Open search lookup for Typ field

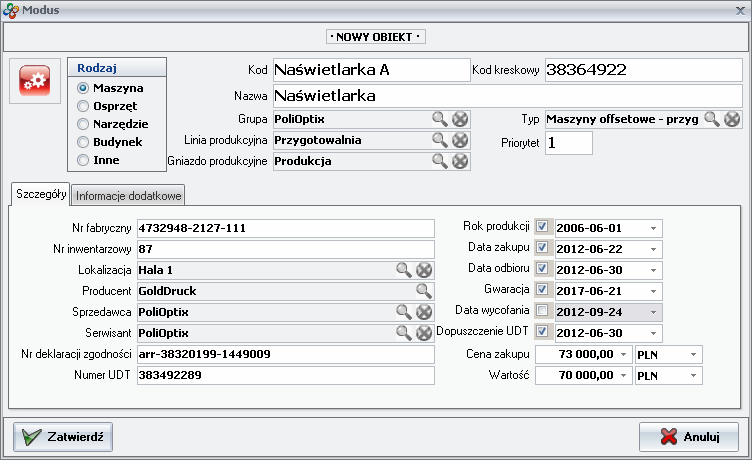pyautogui.click(x=712, y=119)
